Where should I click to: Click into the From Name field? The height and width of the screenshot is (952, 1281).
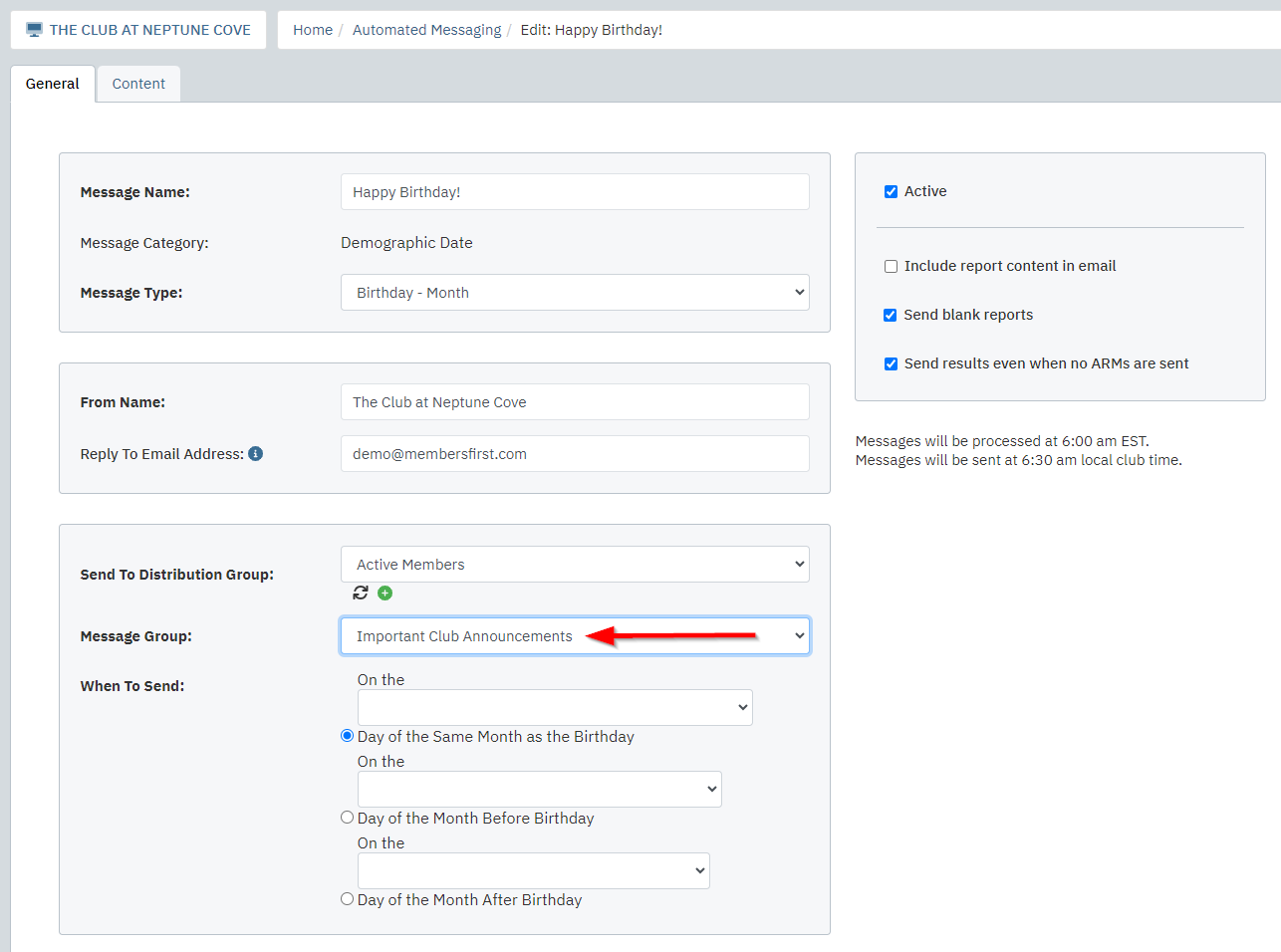(575, 402)
